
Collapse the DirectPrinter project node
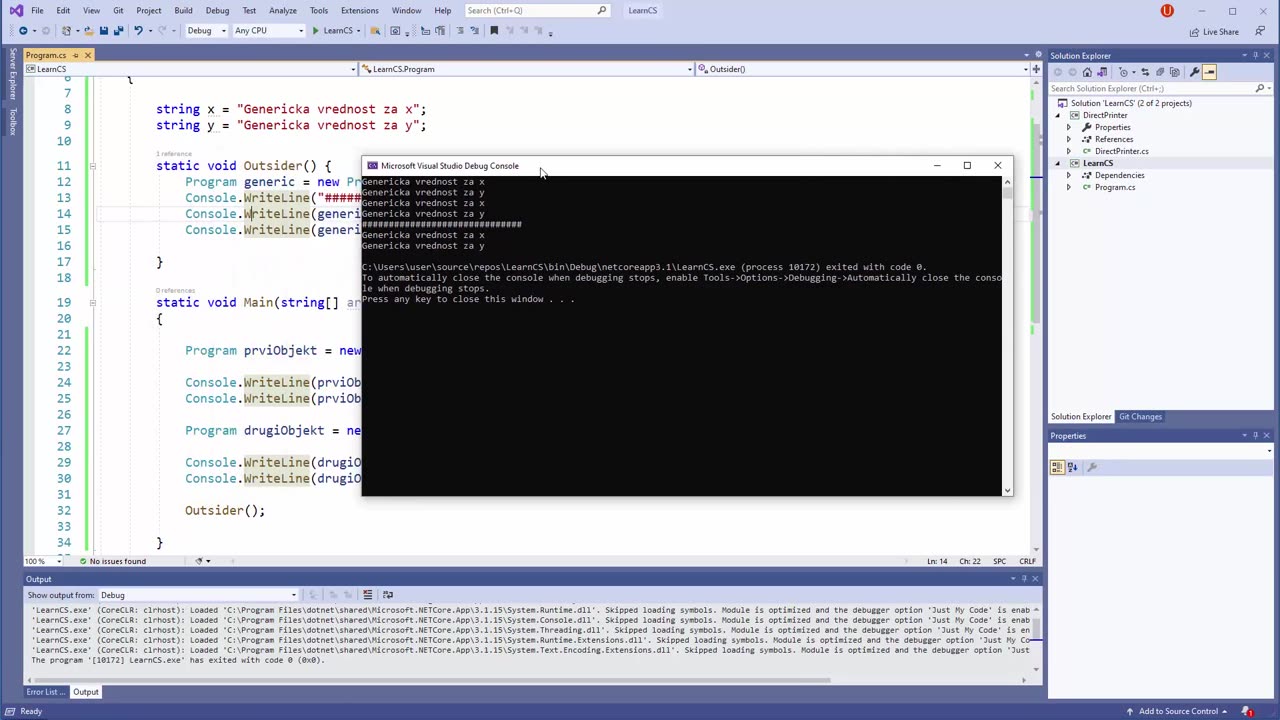pos(1058,115)
